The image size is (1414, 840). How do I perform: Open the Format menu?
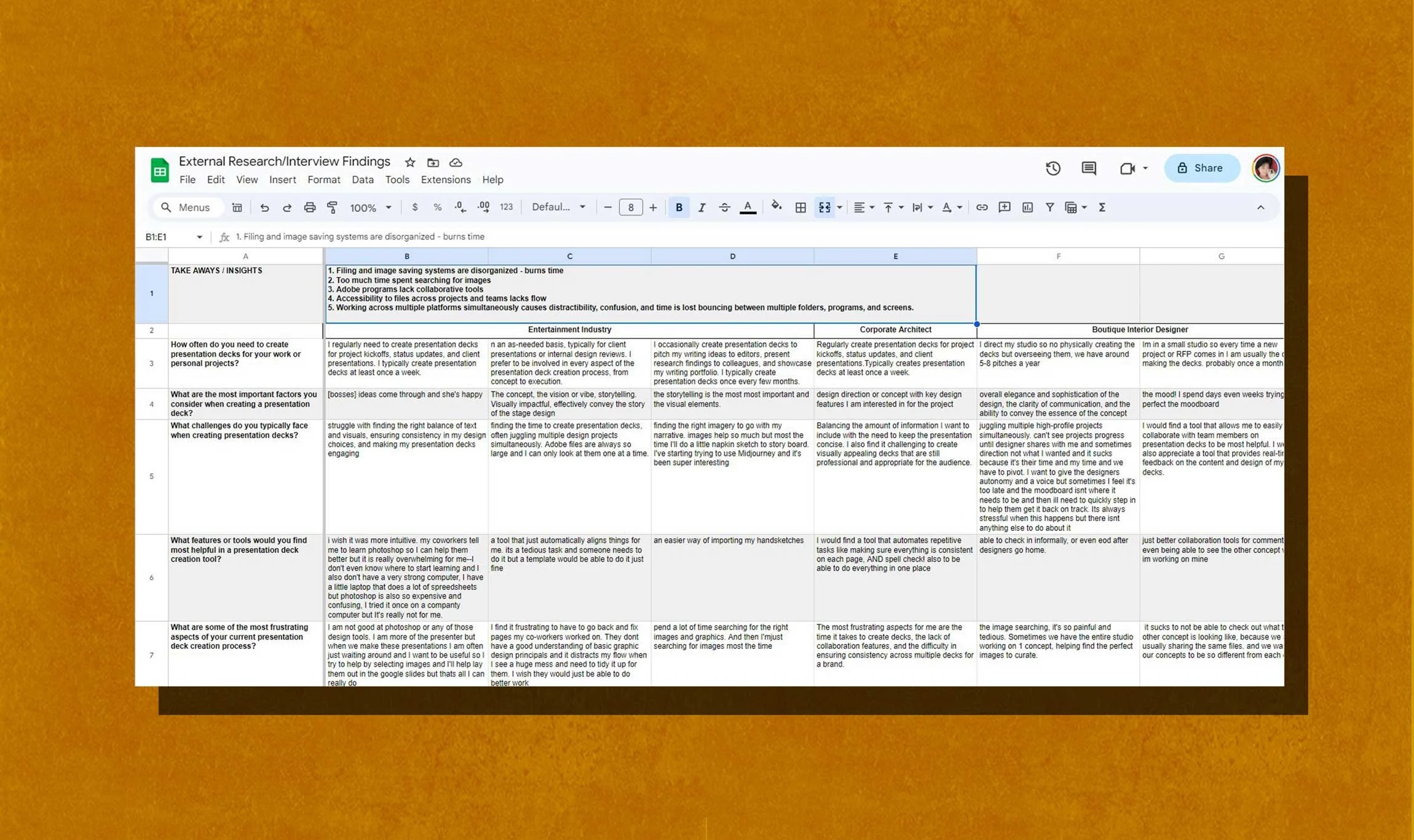pos(323,179)
